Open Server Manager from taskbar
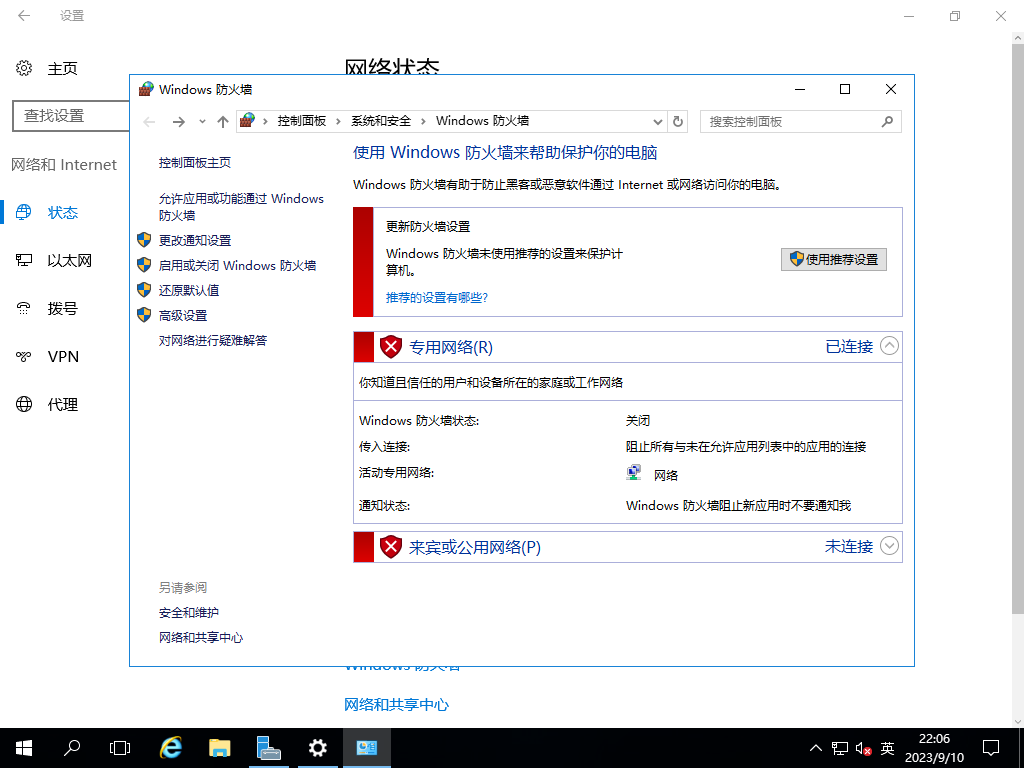Viewport: 1024px width, 768px height. tap(268, 748)
